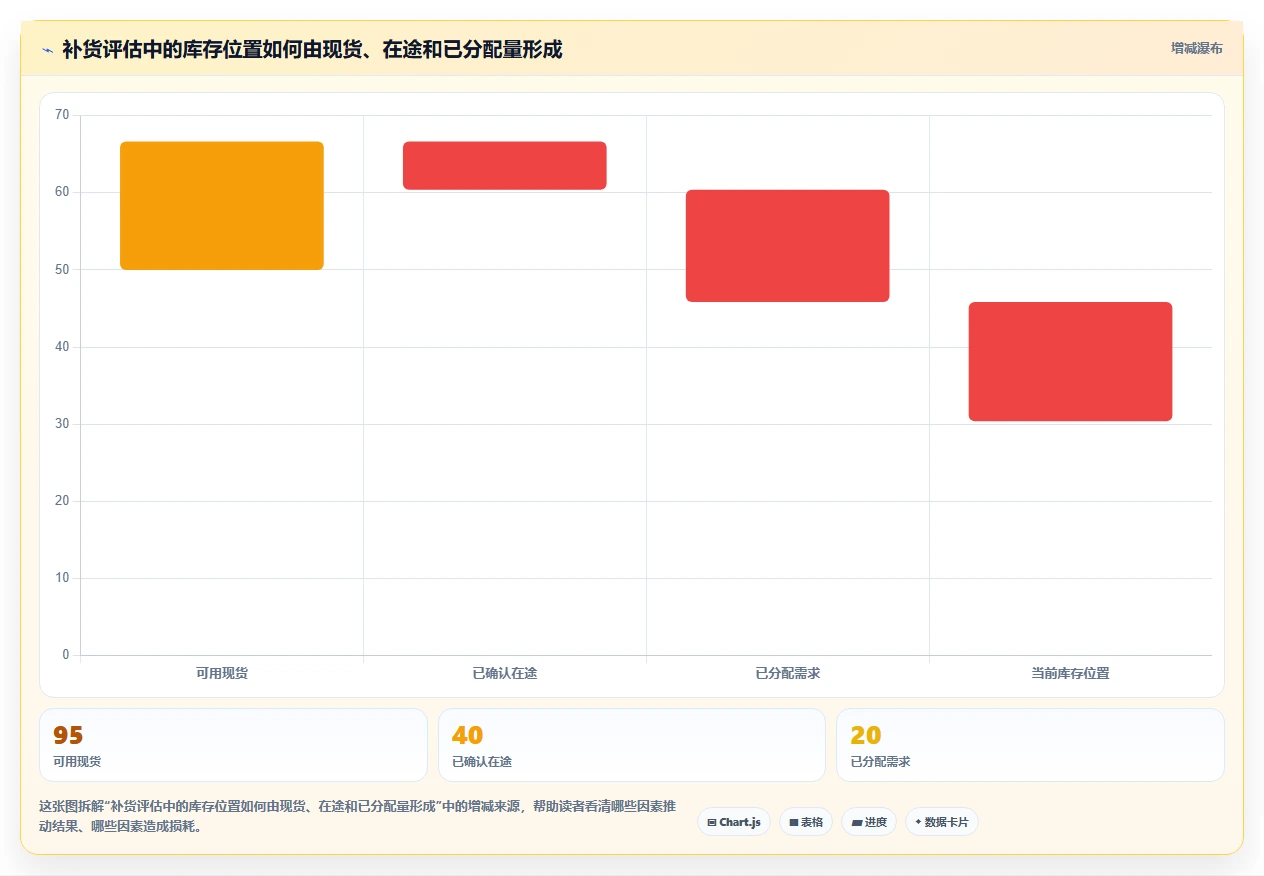Image resolution: width=1264 pixels, height=876 pixels.
Task: Click the value 40 in the stats card
Action: (467, 736)
